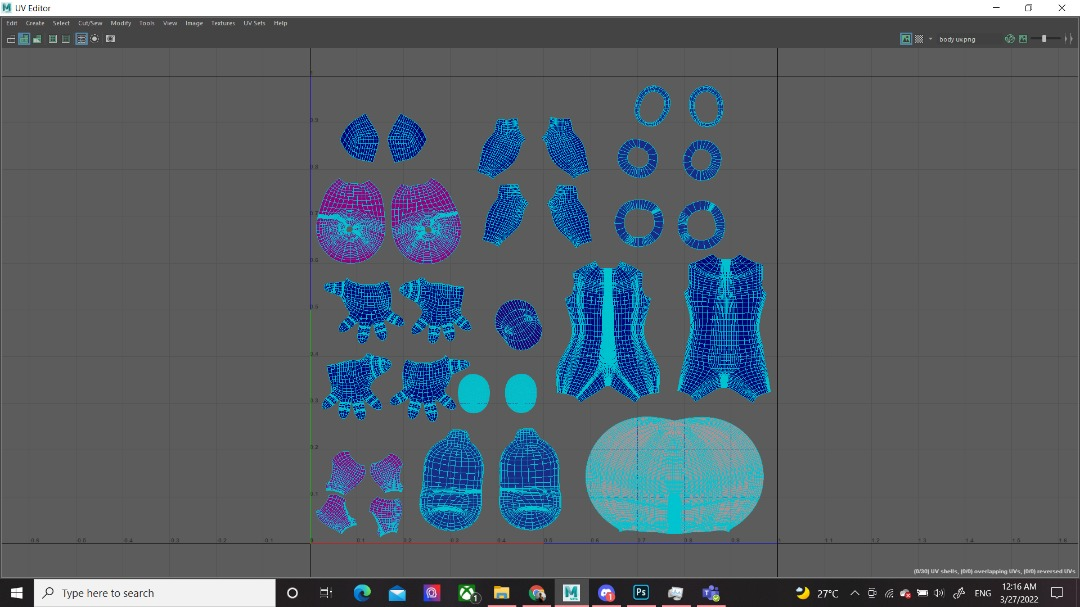Click the Textures menu item
This screenshot has width=1080, height=607.
tap(222, 22)
